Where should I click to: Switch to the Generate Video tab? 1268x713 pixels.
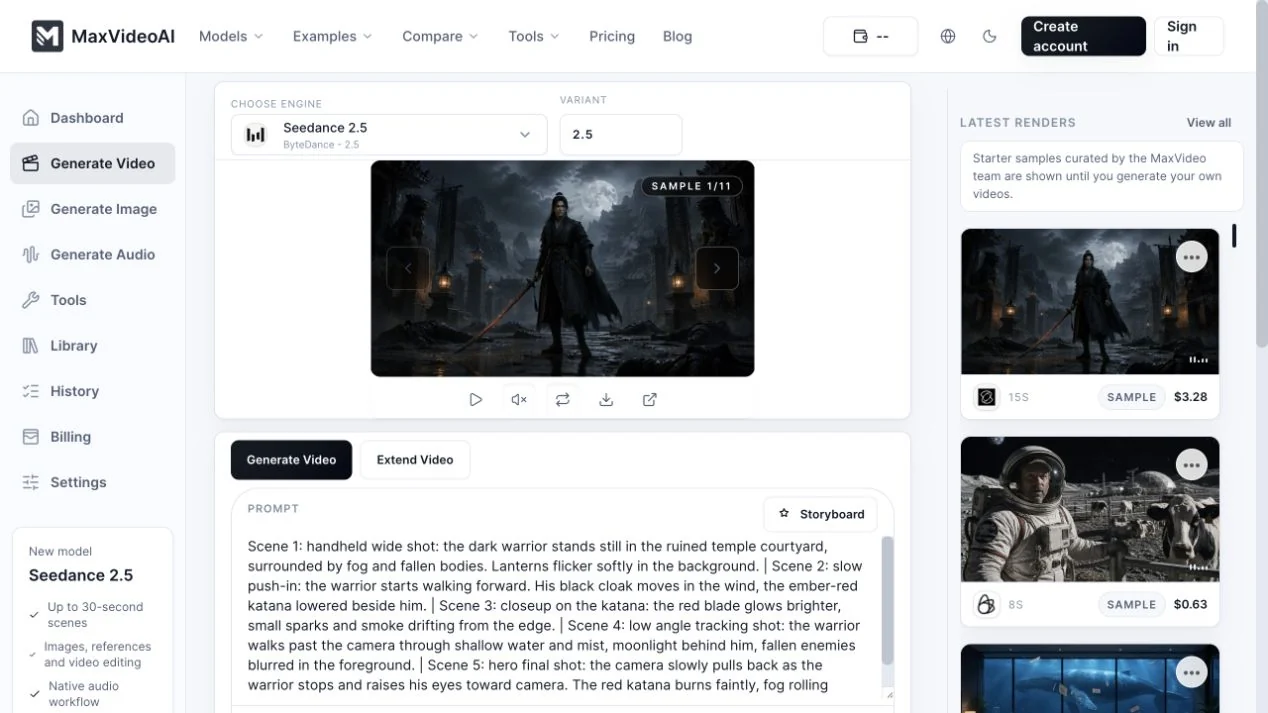pos(291,460)
